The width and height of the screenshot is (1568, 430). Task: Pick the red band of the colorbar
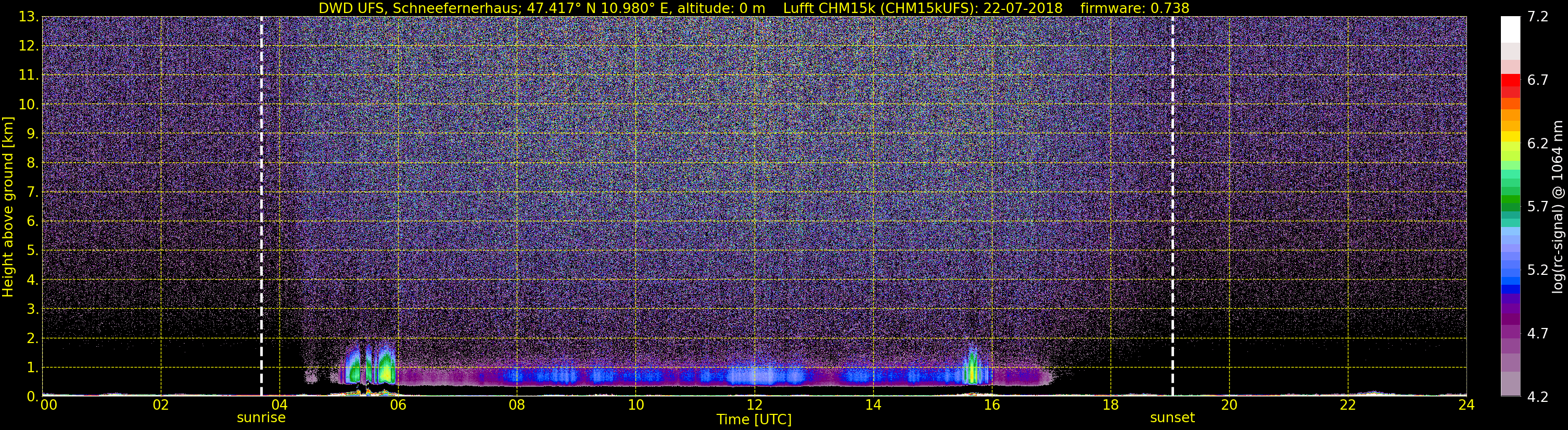[x=1510, y=80]
